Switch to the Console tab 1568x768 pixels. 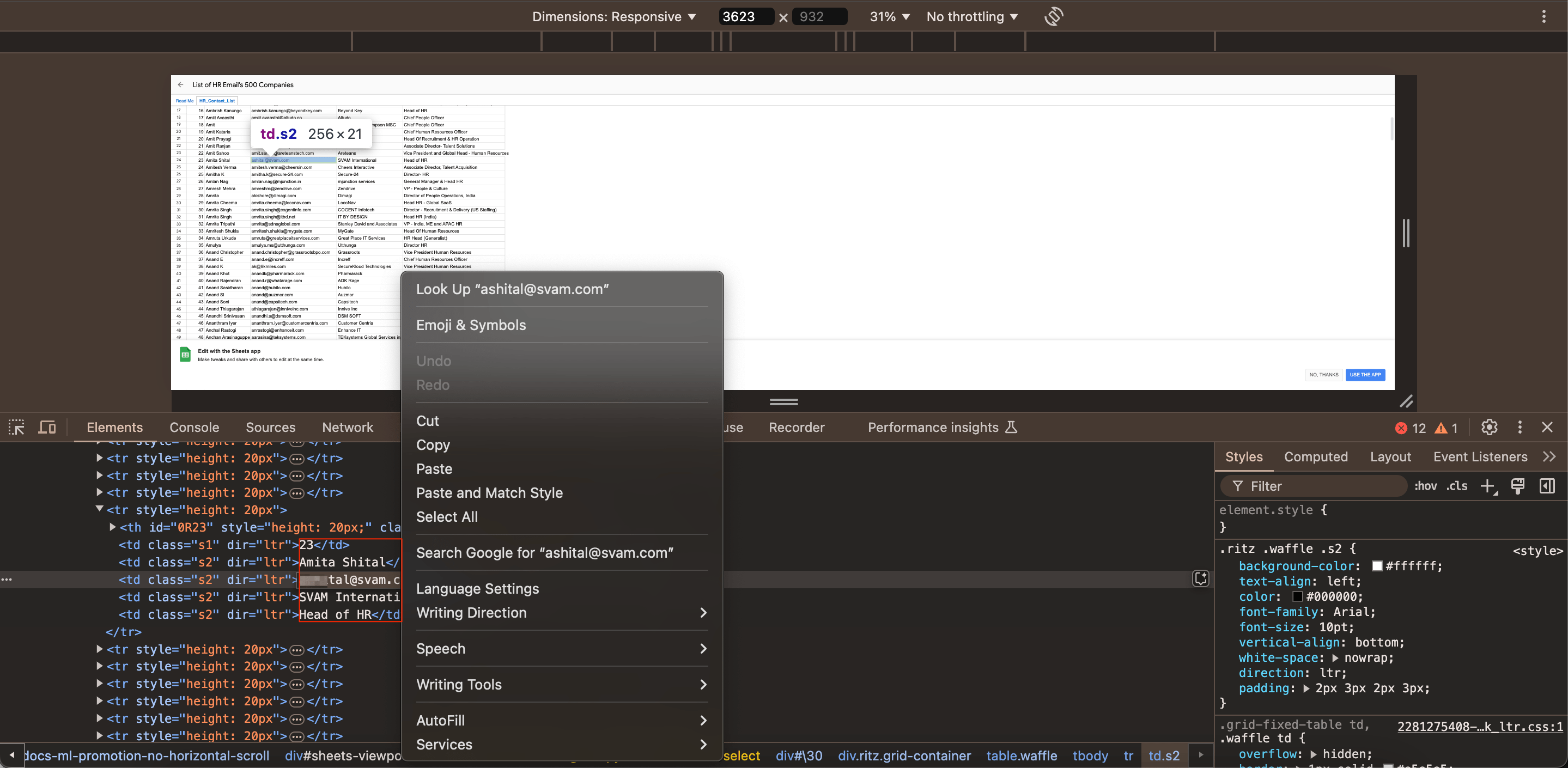click(x=194, y=427)
